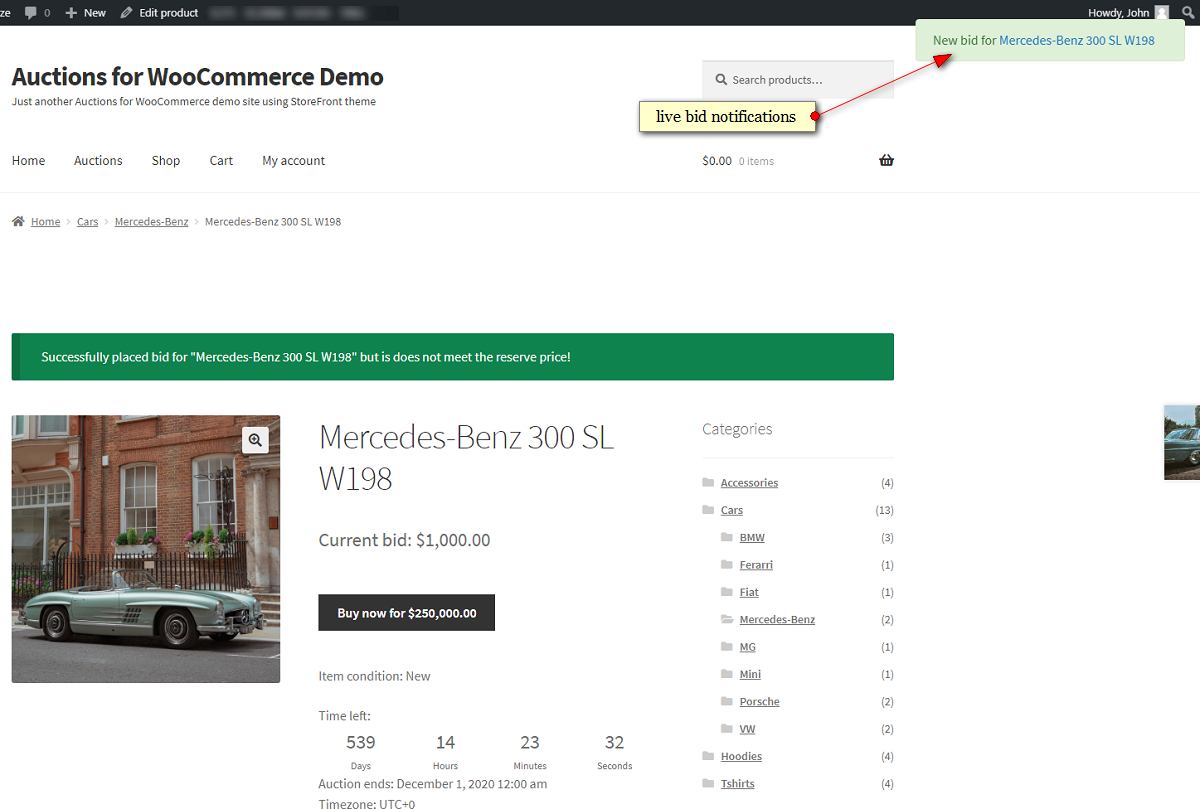
Task: Click the New plus icon in admin bar
Action: coord(74,12)
